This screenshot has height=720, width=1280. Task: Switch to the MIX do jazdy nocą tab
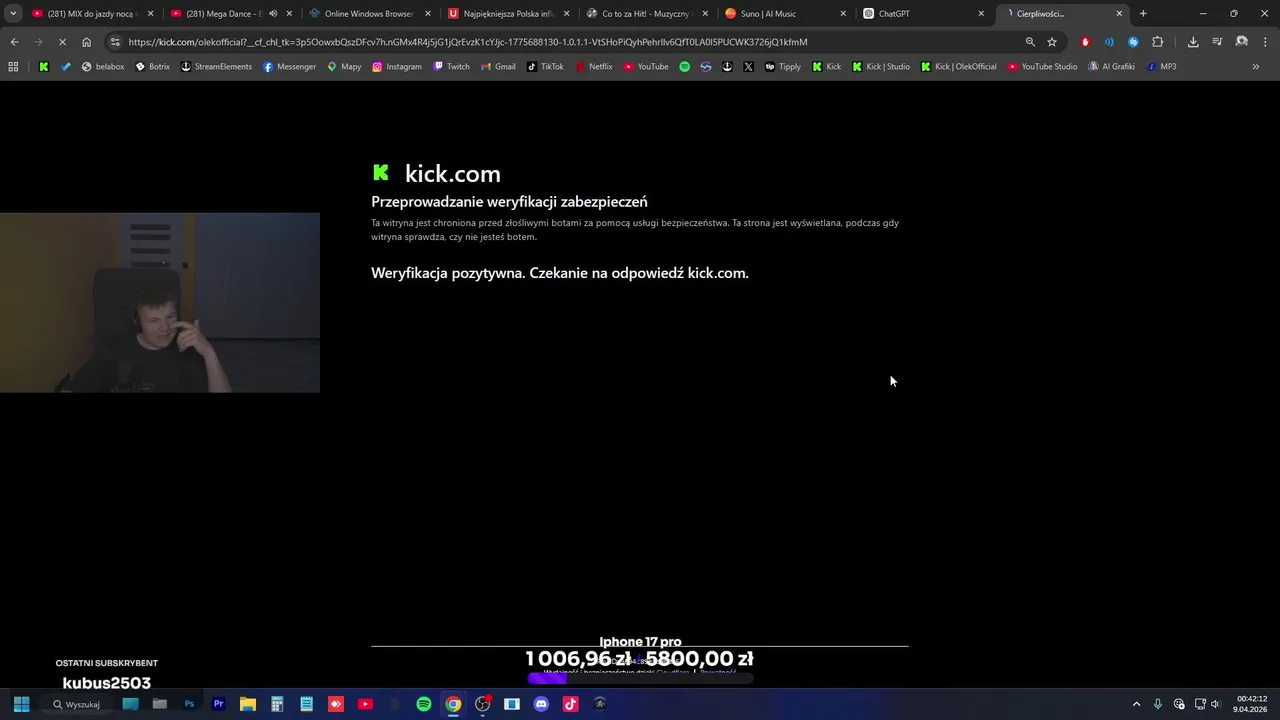coord(91,14)
